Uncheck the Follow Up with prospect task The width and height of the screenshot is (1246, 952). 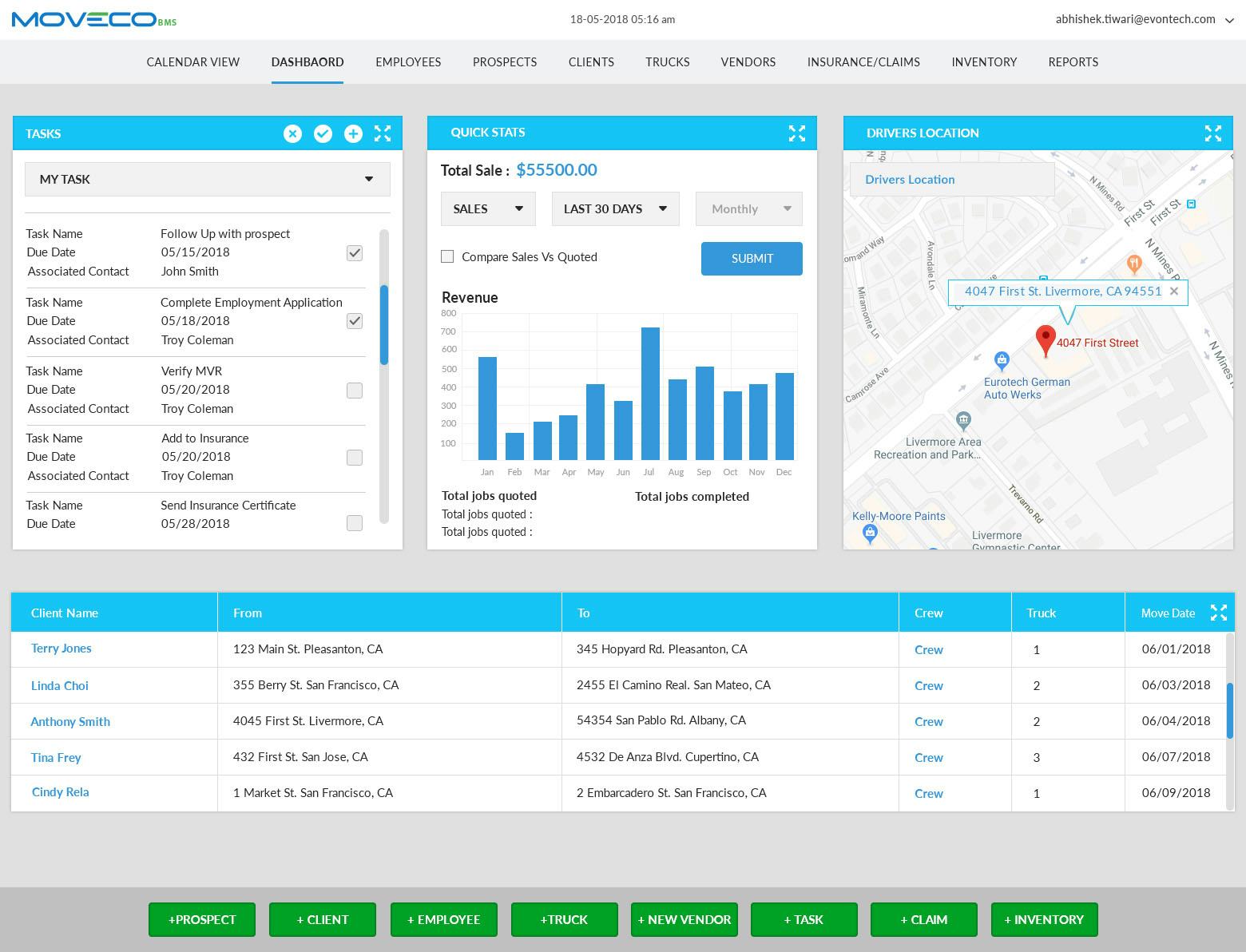[354, 252]
